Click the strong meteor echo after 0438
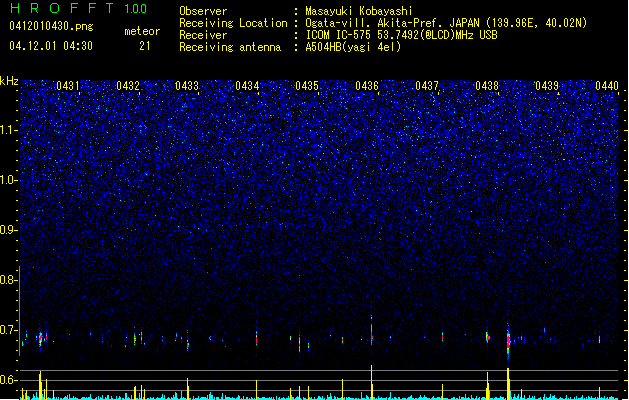This screenshot has width=629, height=400. click(x=508, y=340)
